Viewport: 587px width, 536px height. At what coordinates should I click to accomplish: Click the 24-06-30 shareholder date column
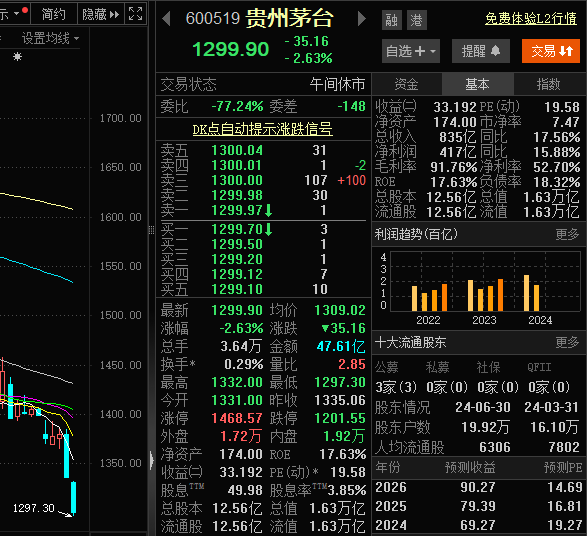[x=483, y=407]
